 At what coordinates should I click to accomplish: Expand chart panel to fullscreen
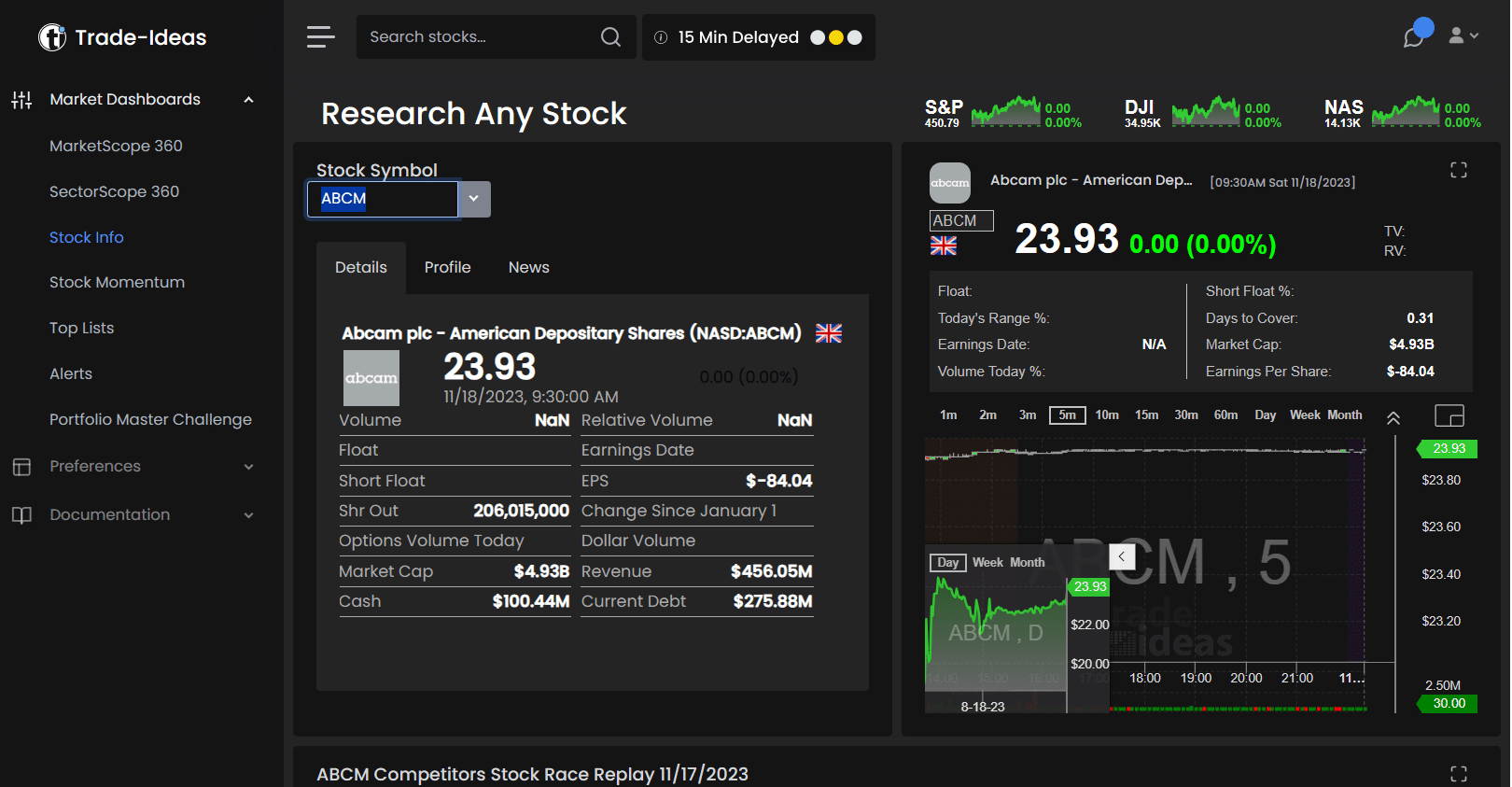click(1459, 170)
